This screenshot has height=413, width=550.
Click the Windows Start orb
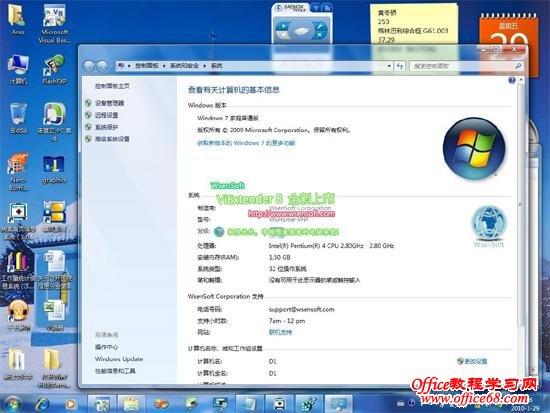coord(12,404)
